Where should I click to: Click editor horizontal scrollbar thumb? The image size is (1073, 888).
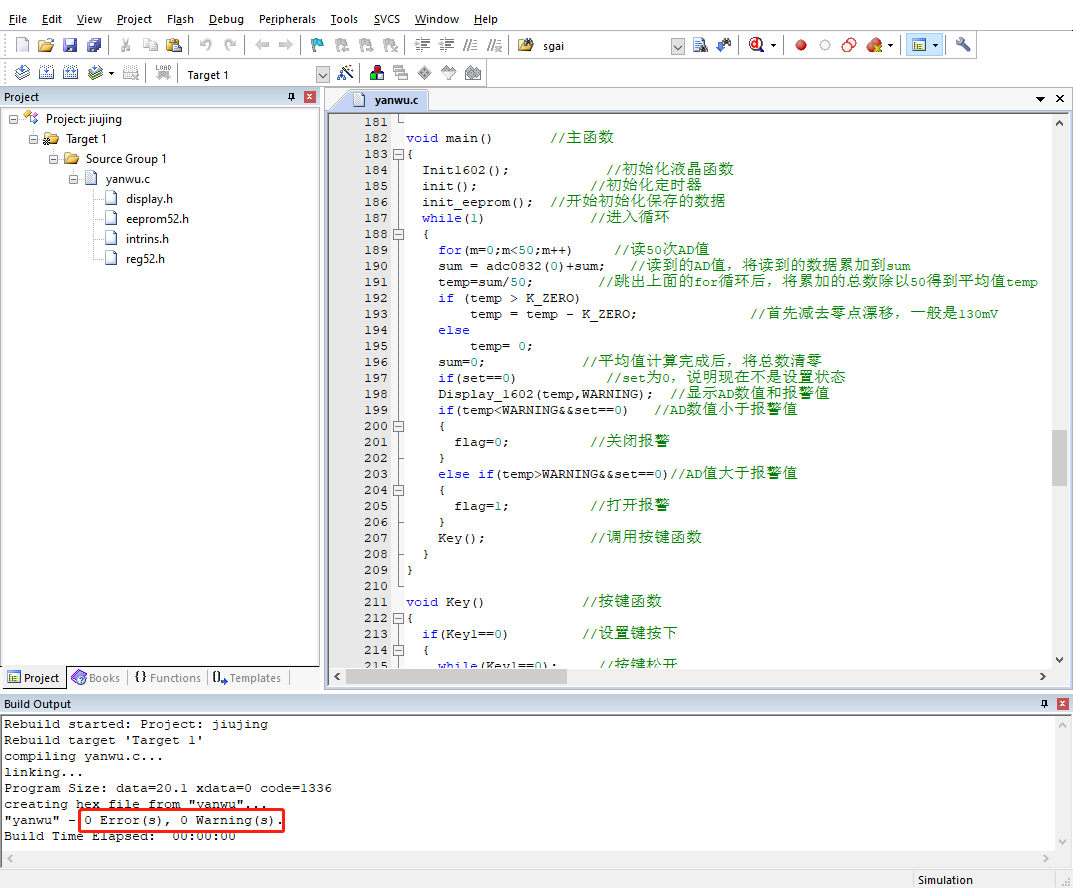pyautogui.click(x=456, y=677)
